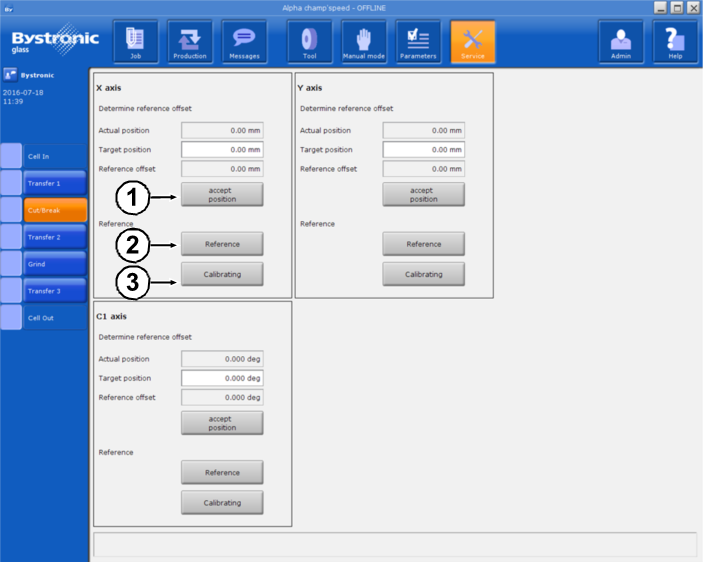
Task: Select Transfer 1 station in sidebar
Action: pyautogui.click(x=55, y=183)
